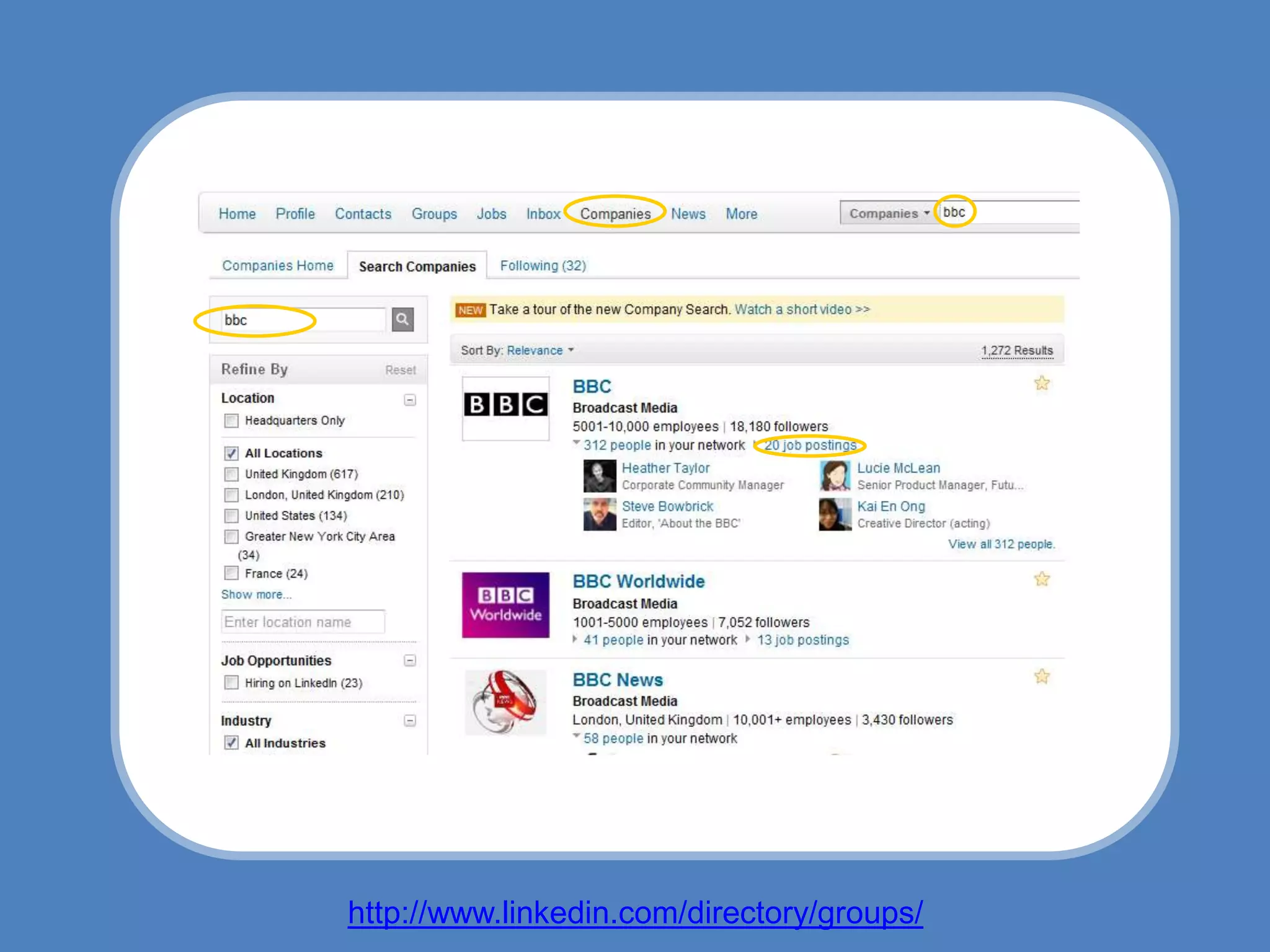
Task: Click View all 312 people
Action: point(1001,544)
